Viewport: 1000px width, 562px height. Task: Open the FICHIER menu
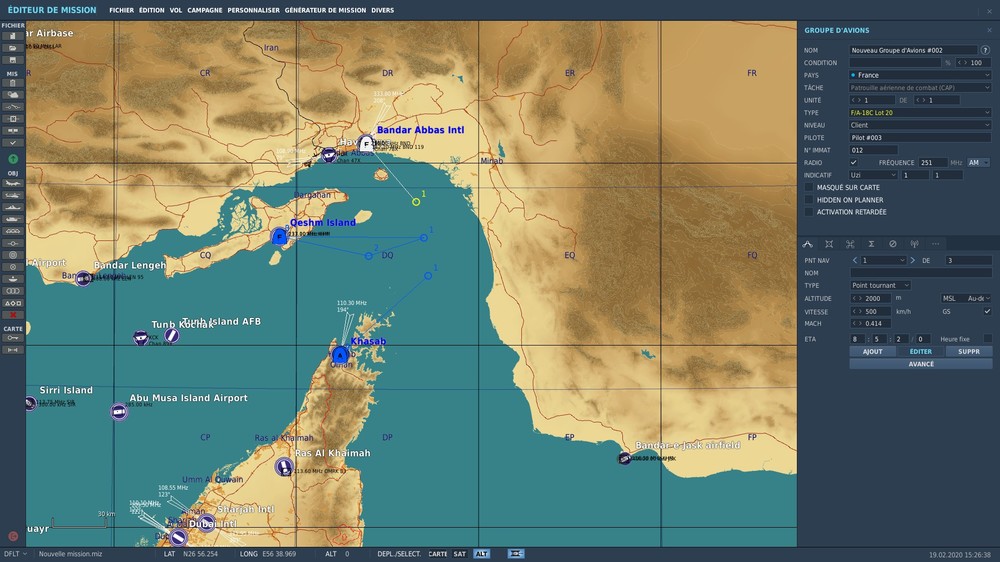click(x=121, y=10)
